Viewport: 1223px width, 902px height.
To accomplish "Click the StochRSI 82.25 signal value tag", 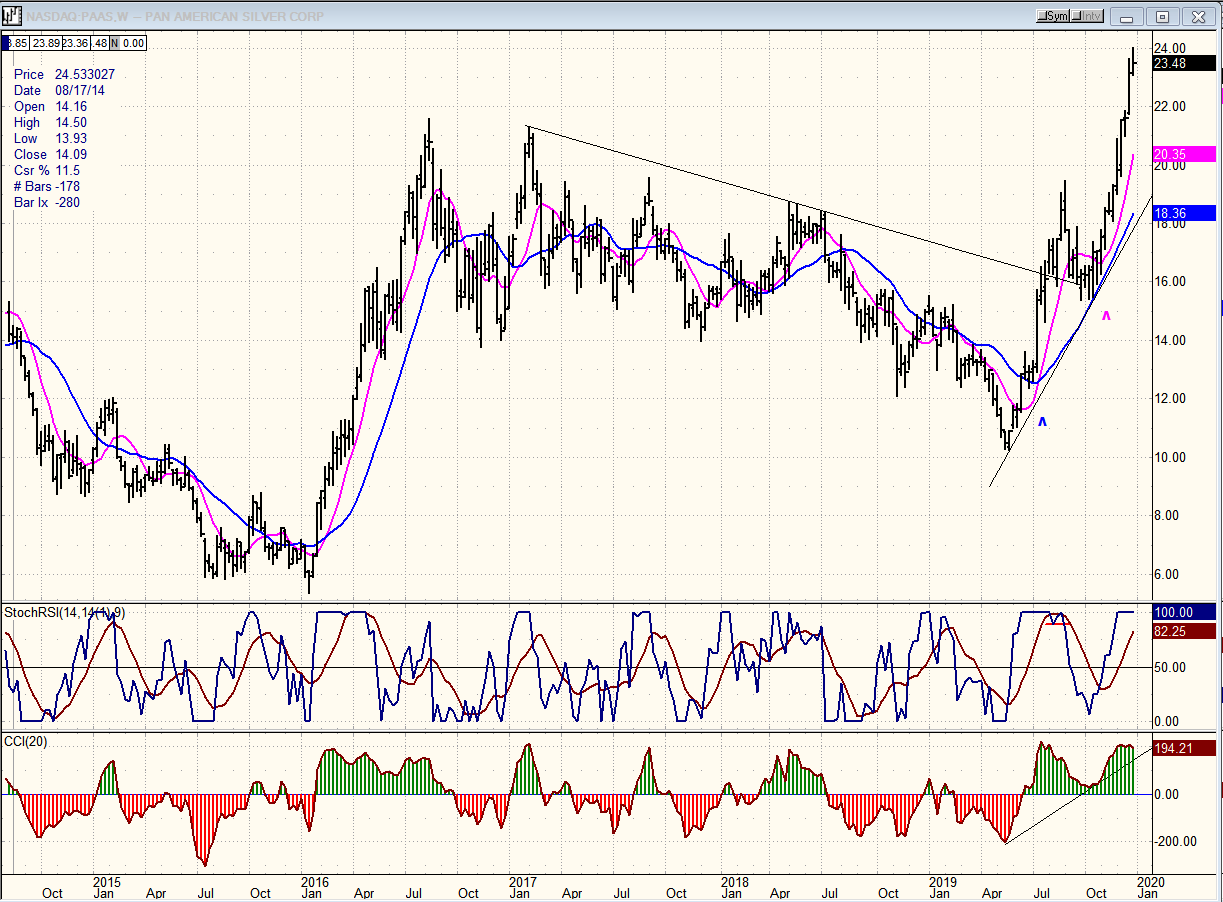I will (x=1183, y=631).
